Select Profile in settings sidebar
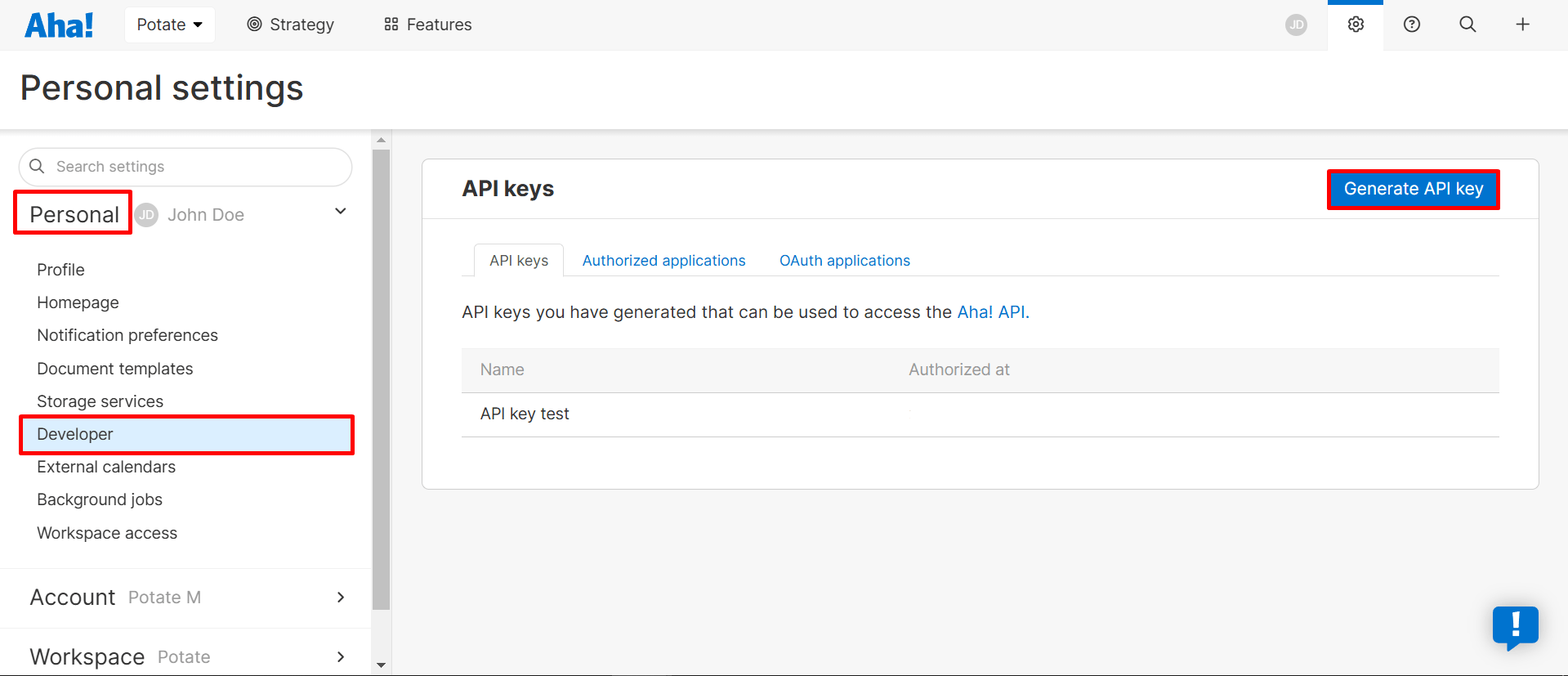 [x=60, y=270]
